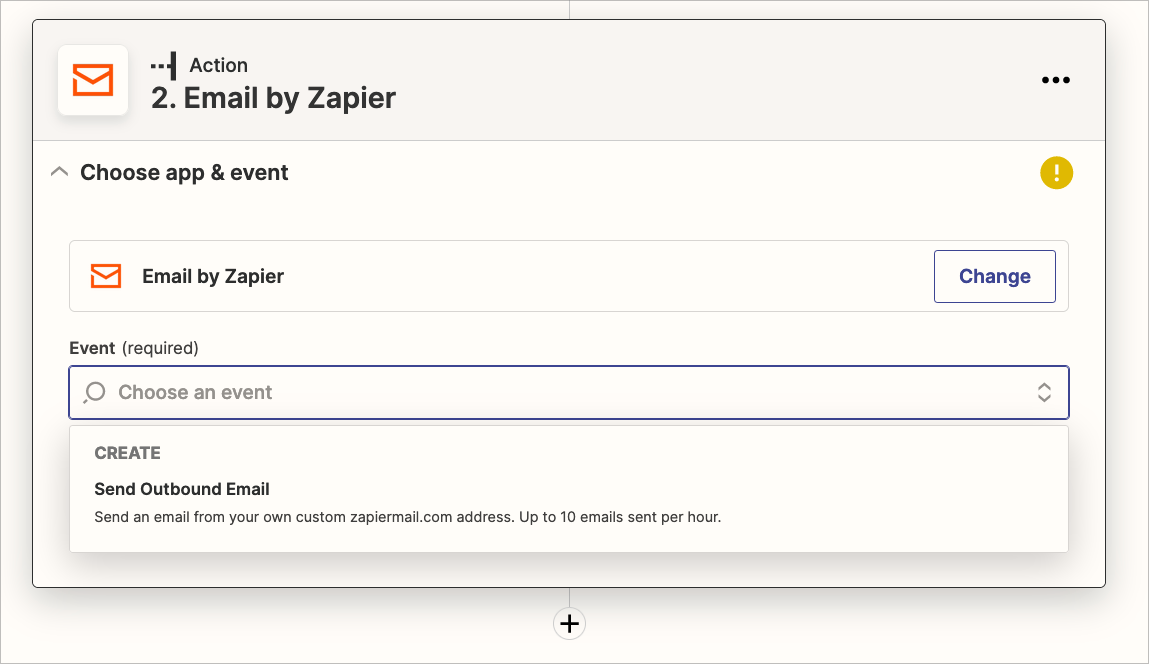Click inside the event search input field

click(400, 392)
